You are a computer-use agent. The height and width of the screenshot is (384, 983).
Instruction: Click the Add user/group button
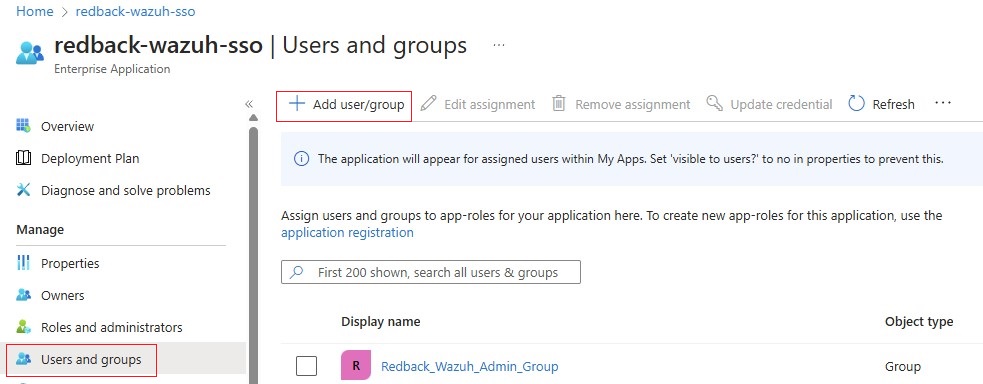(344, 105)
